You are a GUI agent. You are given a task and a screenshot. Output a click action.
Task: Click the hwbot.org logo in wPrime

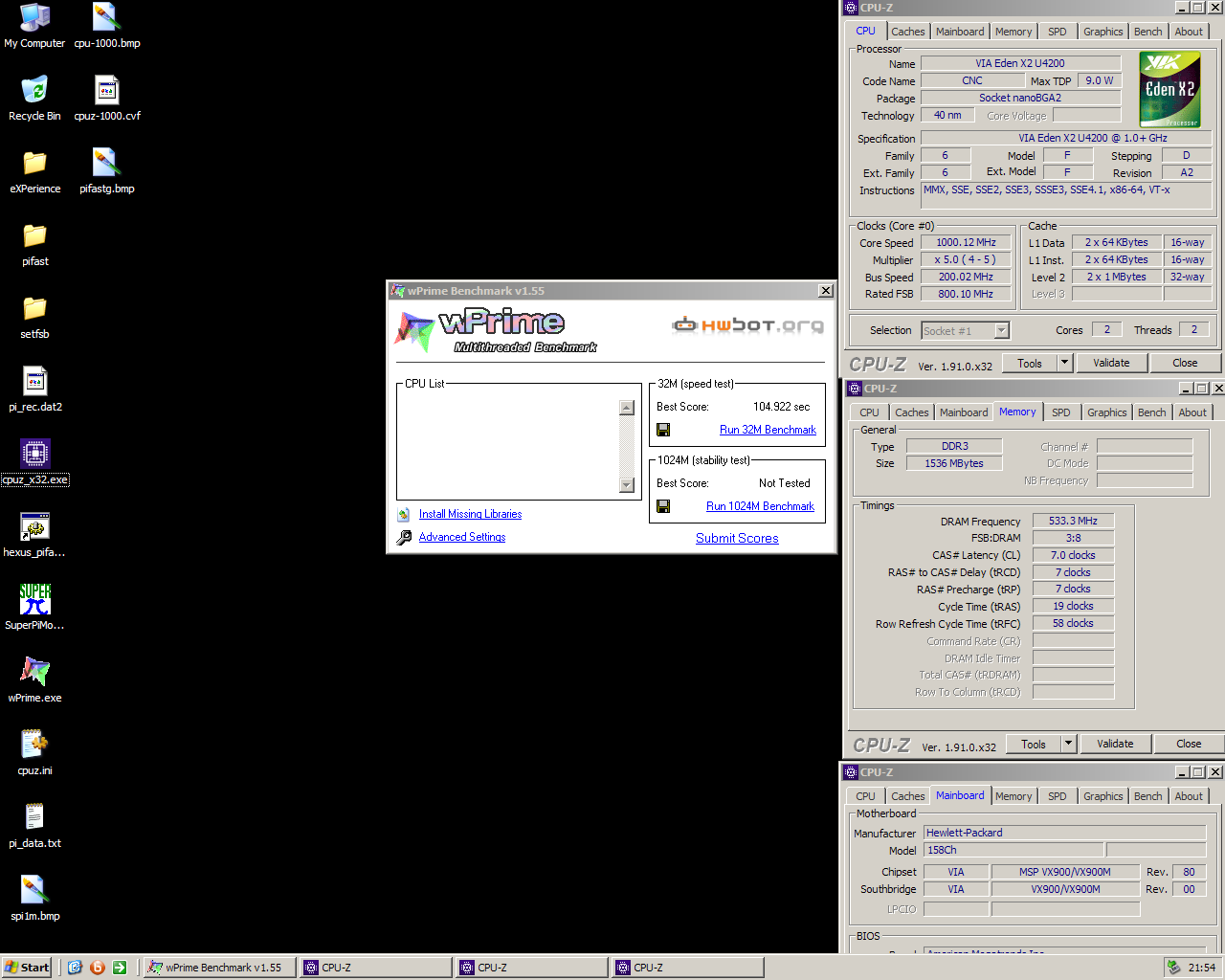coord(747,325)
